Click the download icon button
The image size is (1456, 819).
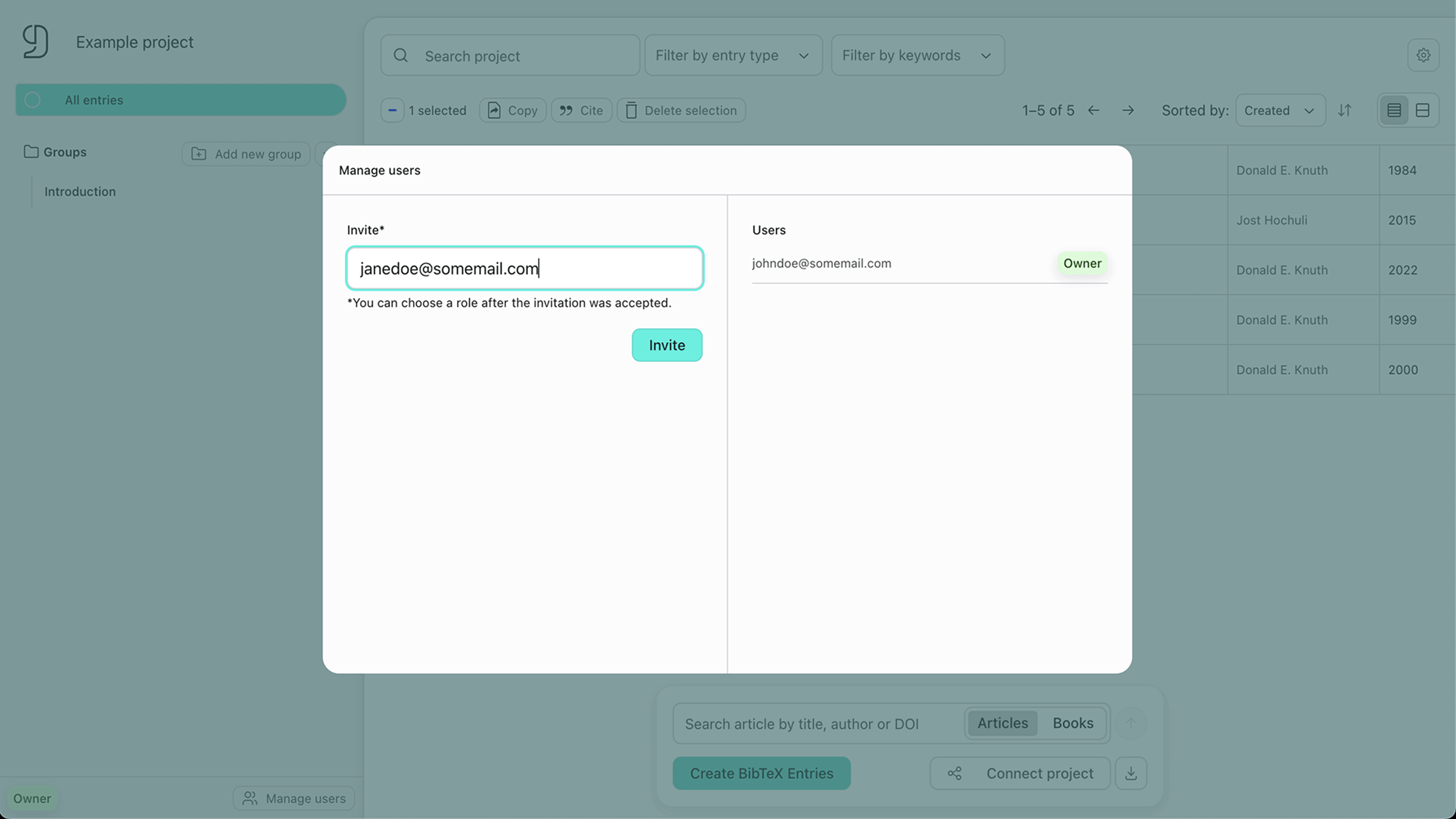tap(1130, 773)
